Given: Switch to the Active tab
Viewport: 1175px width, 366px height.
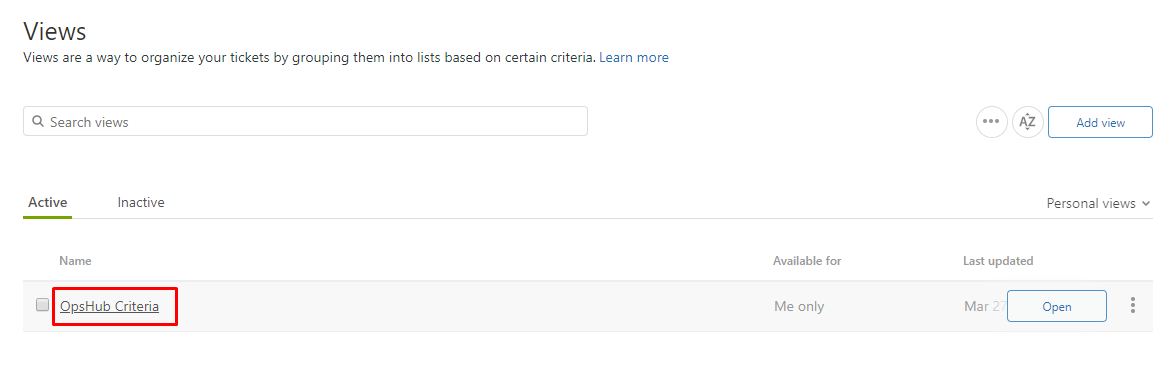Looking at the screenshot, I should pyautogui.click(x=47, y=202).
